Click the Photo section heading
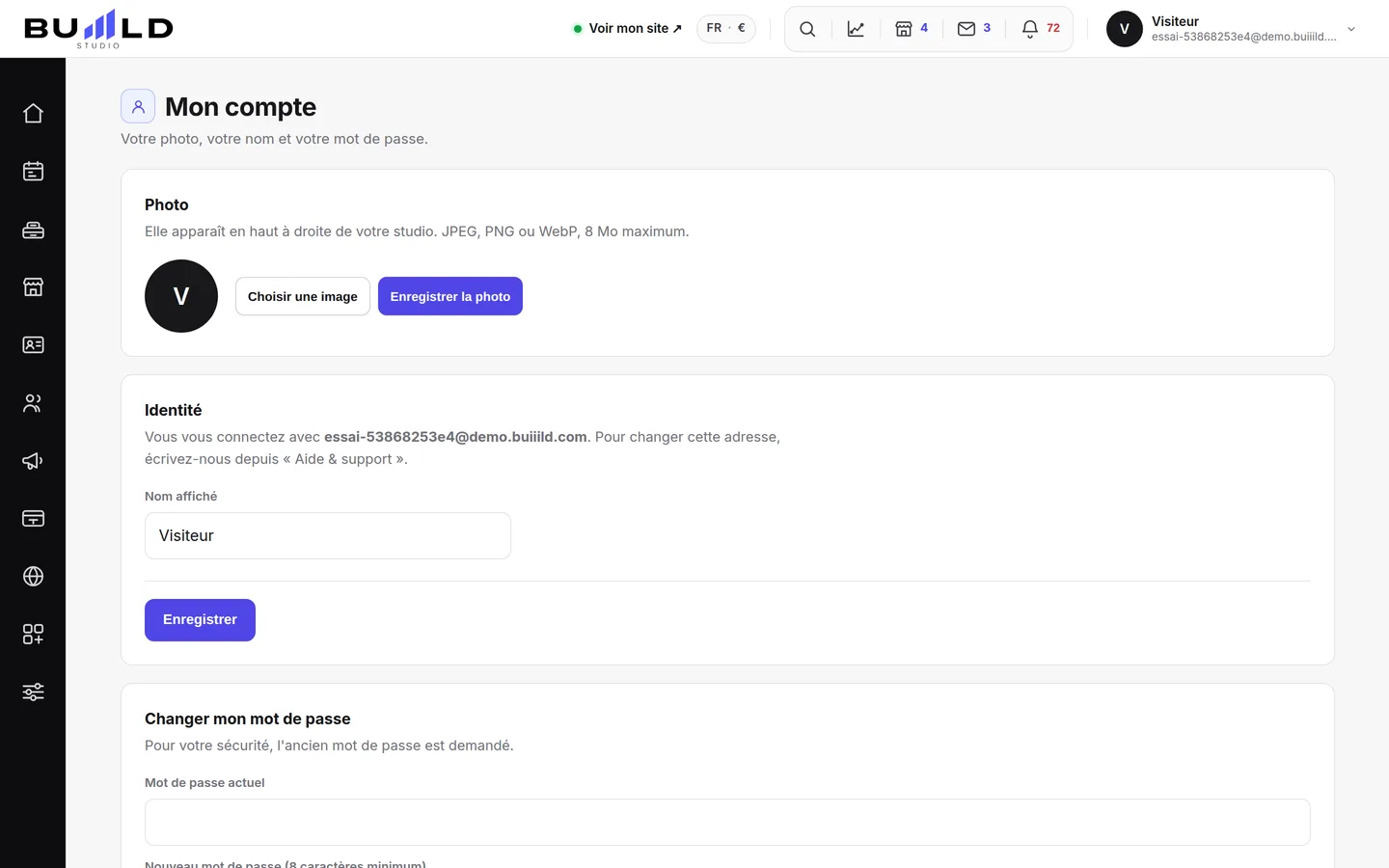This screenshot has height=868, width=1389. (x=167, y=204)
